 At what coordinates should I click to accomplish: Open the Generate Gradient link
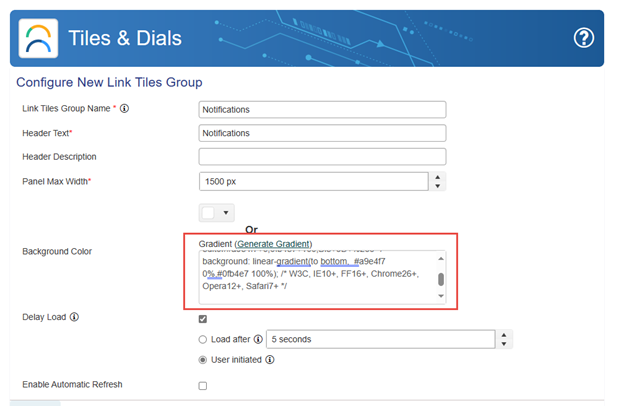[273, 244]
